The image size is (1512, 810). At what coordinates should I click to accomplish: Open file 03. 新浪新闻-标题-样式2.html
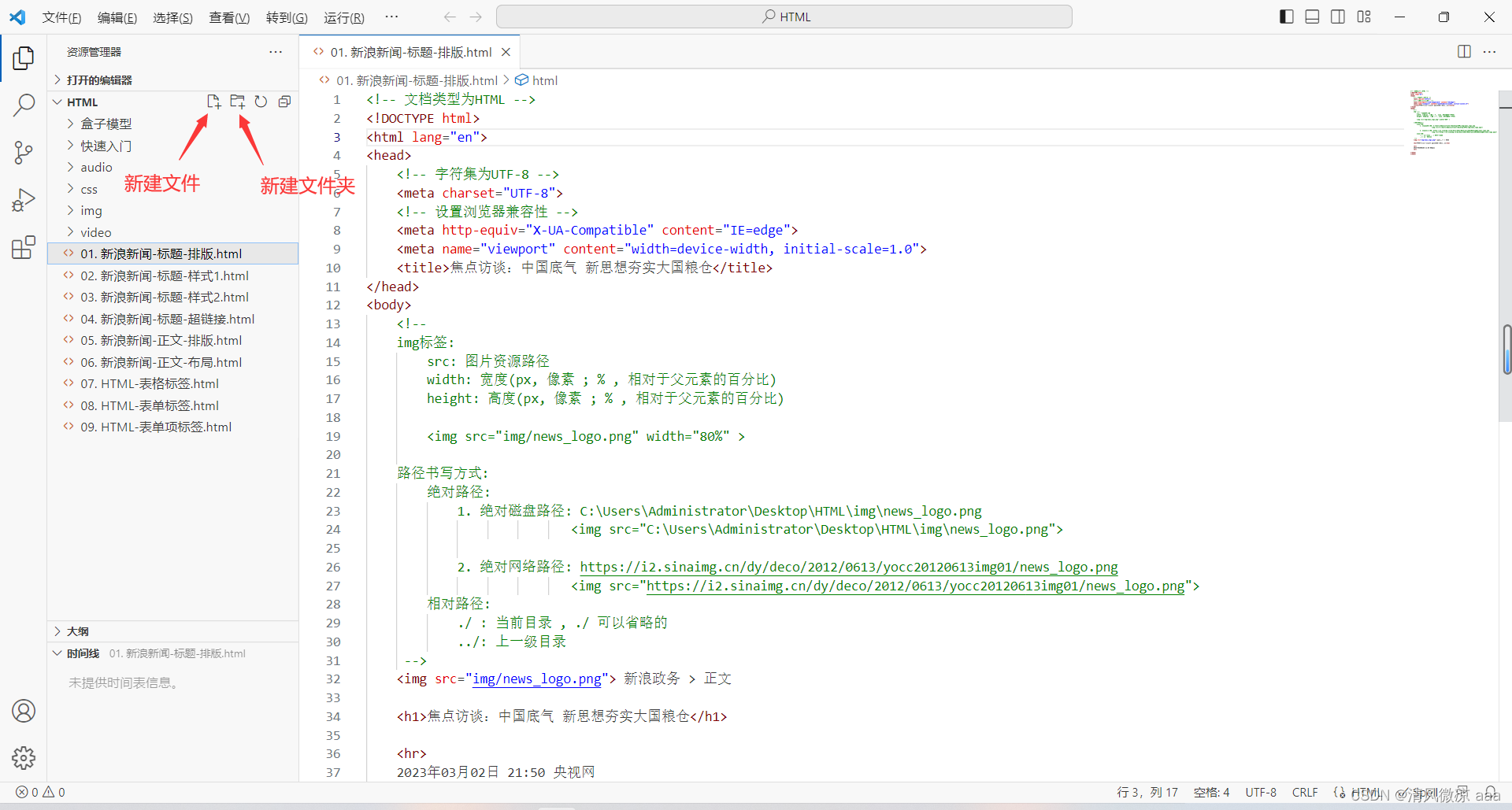coord(172,297)
